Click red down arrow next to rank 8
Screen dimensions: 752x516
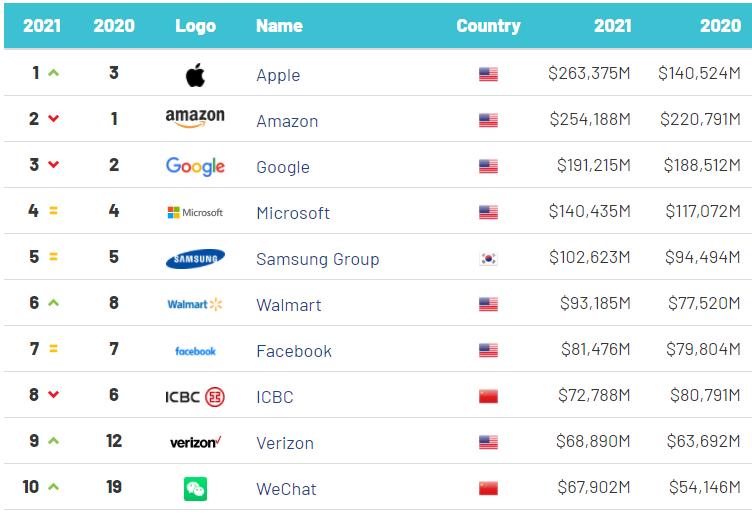point(54,395)
